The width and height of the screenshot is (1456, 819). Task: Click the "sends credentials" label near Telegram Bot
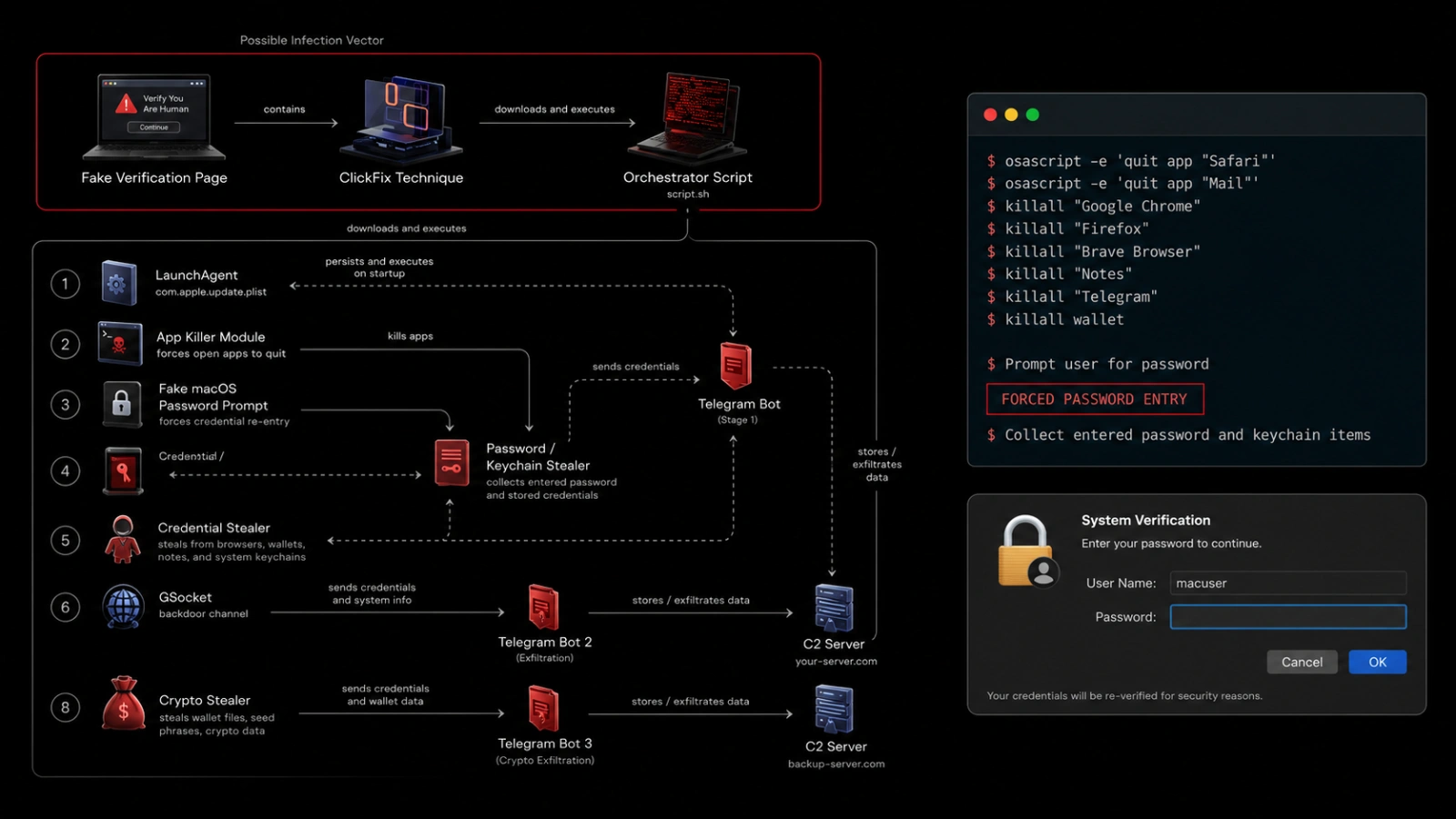coord(636,367)
